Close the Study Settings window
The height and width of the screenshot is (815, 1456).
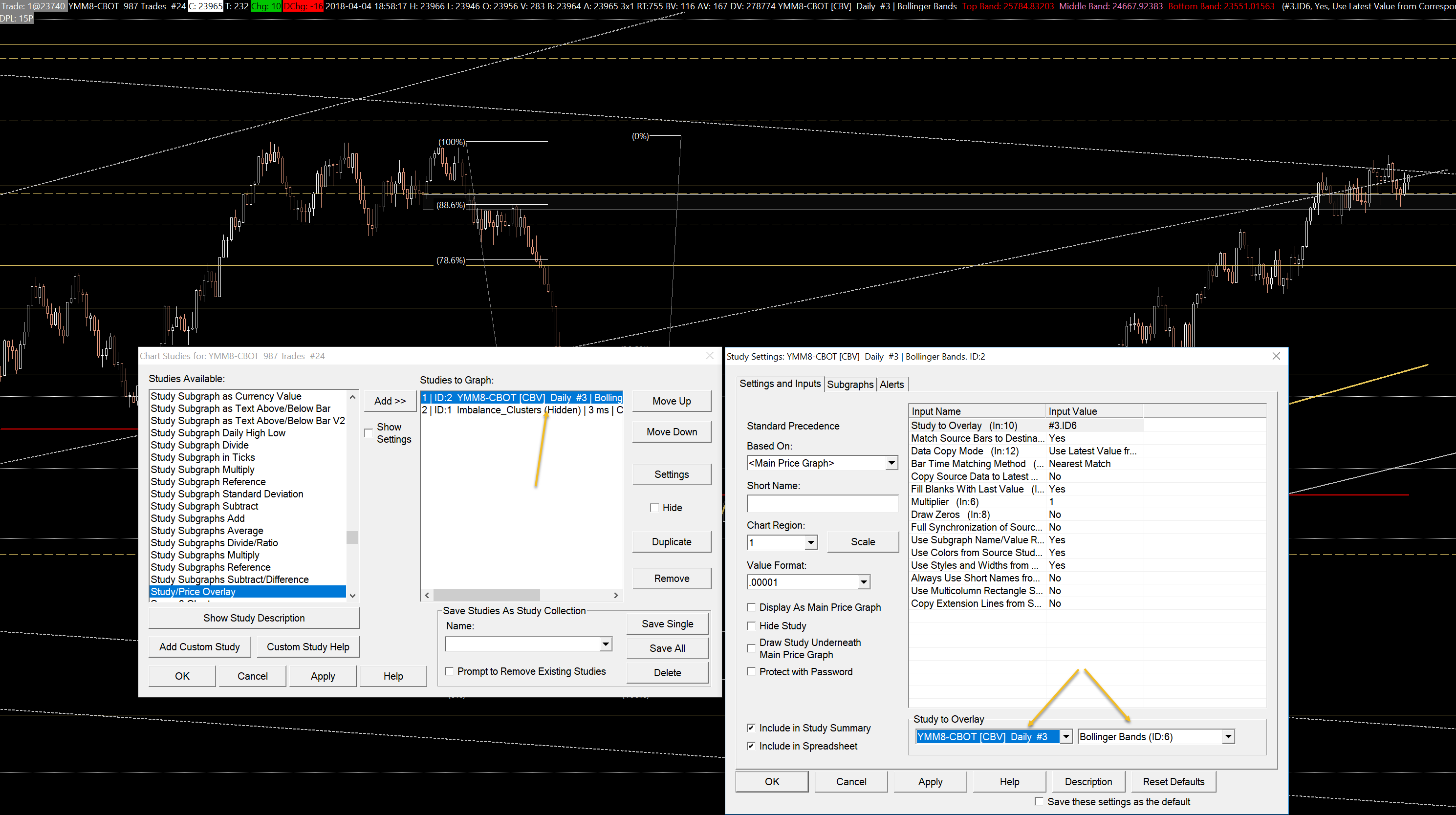pos(1276,356)
